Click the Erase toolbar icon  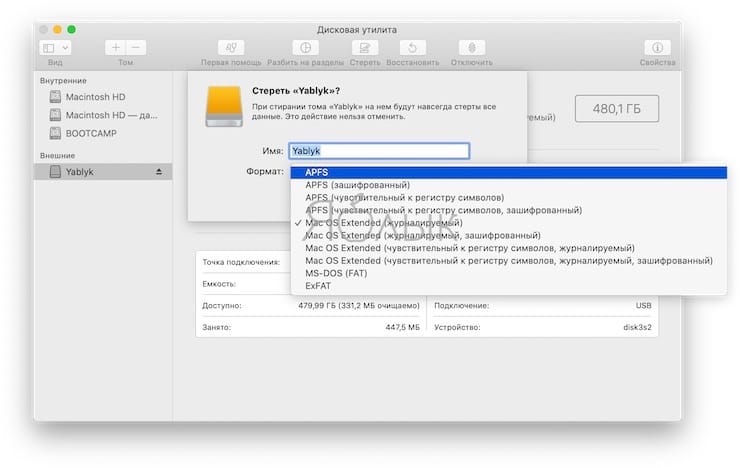[365, 48]
